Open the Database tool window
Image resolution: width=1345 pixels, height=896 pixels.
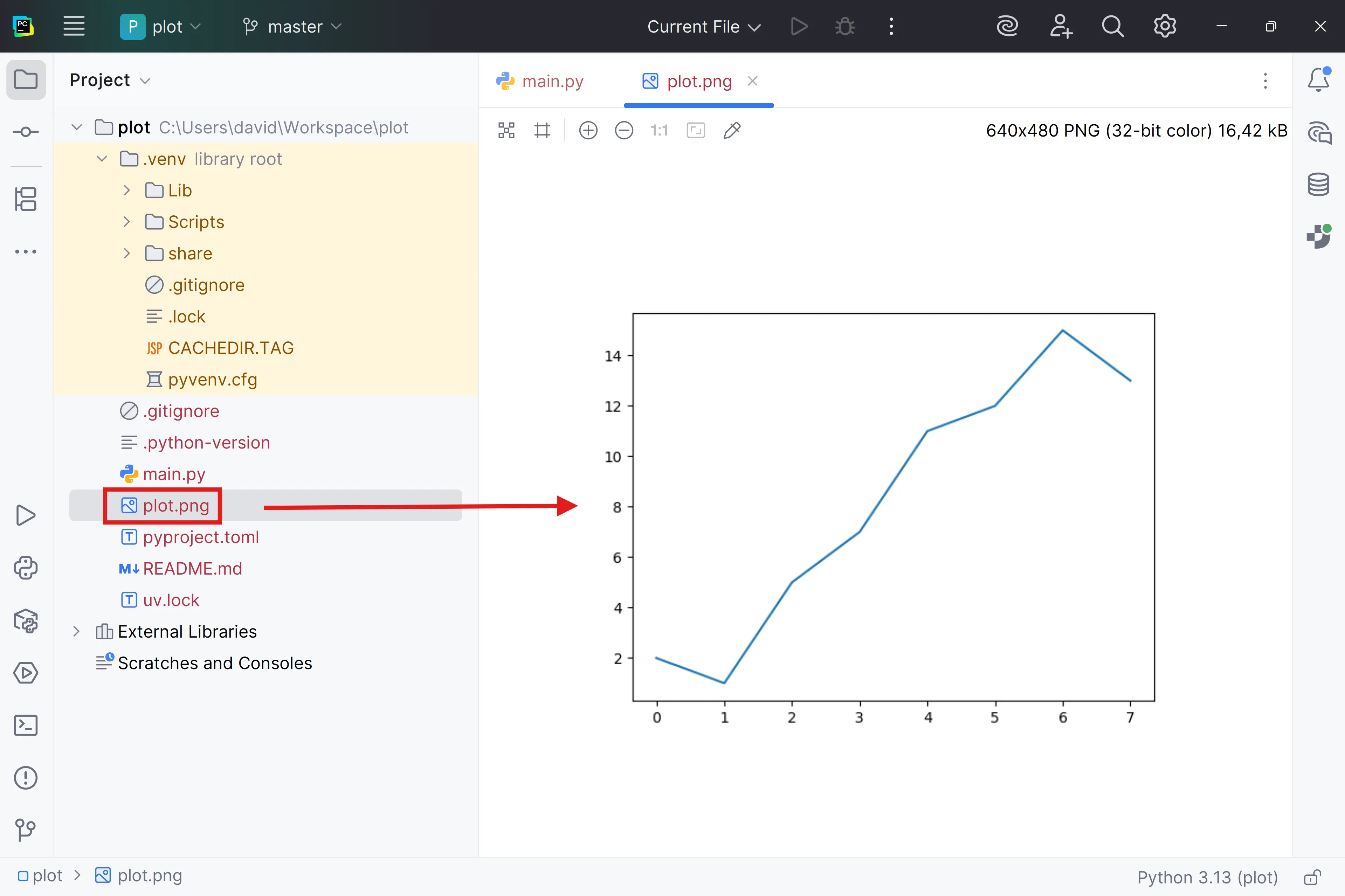[x=1318, y=184]
